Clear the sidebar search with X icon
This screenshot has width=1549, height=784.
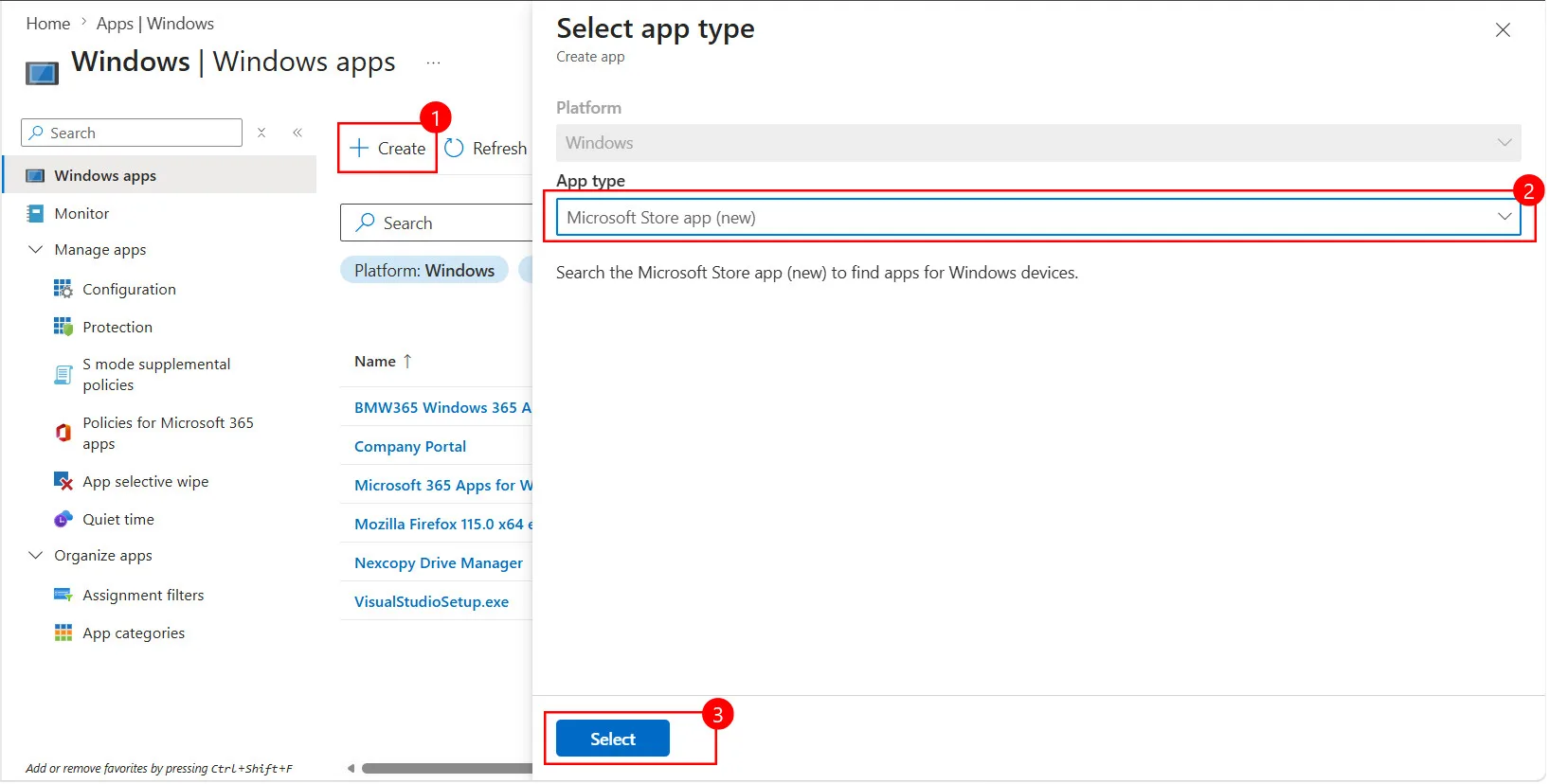(261, 133)
